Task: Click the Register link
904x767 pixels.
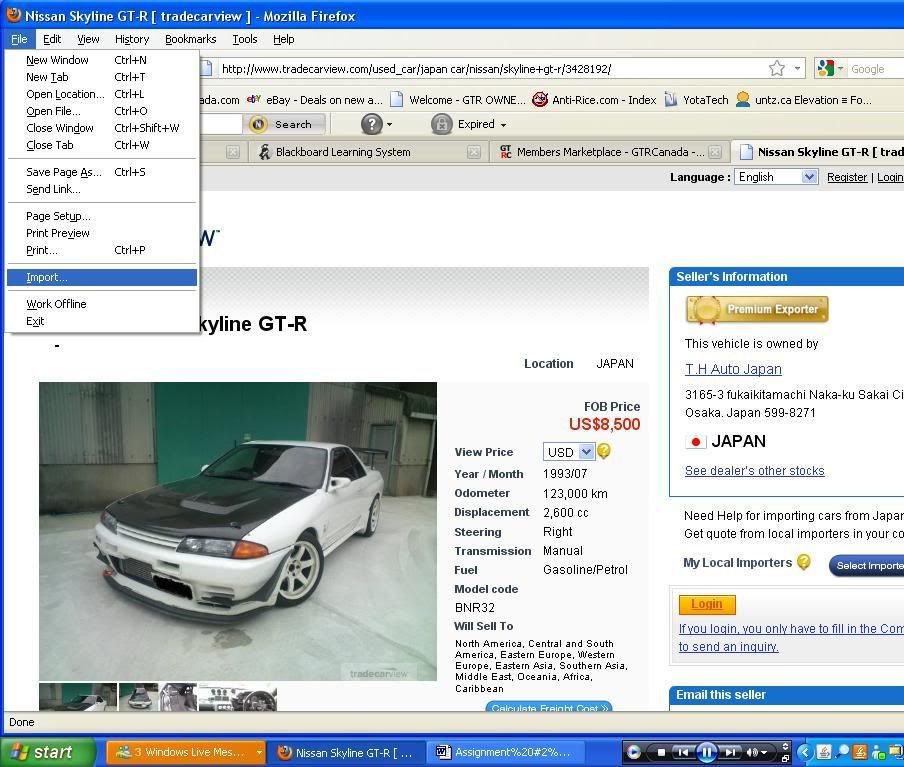Action: tap(846, 177)
